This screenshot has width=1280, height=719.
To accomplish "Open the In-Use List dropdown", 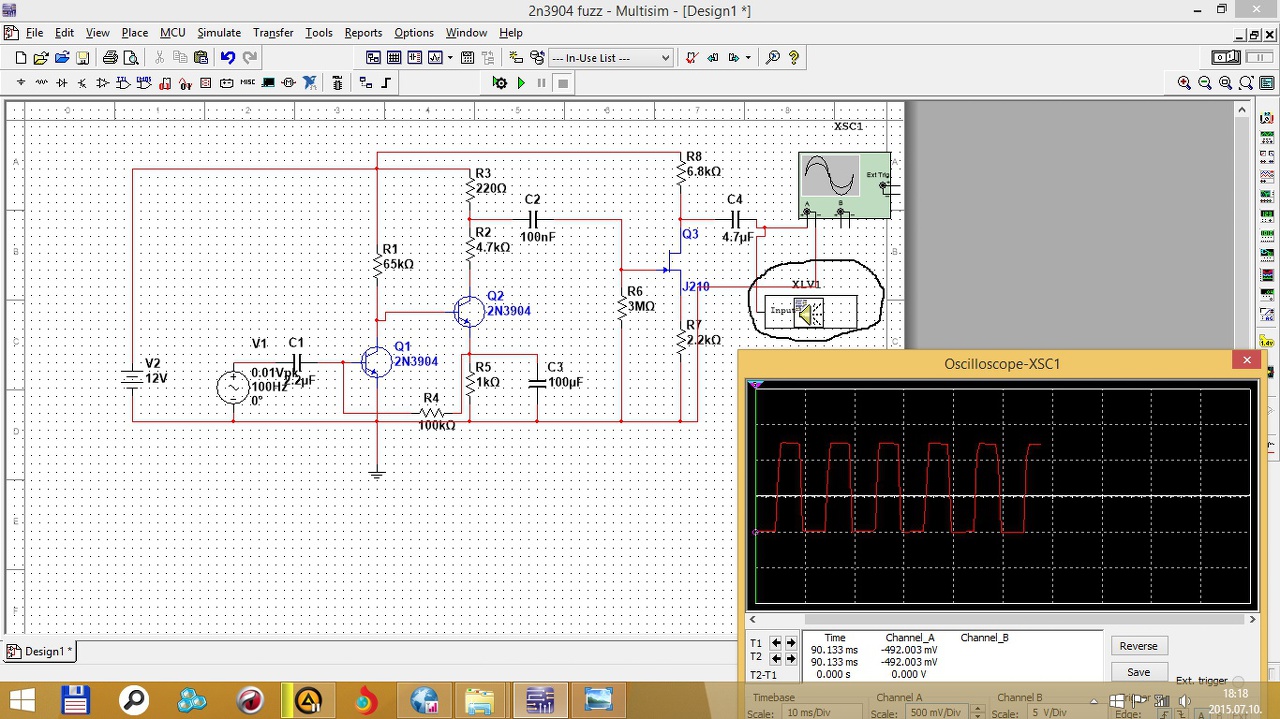I will pyautogui.click(x=610, y=58).
